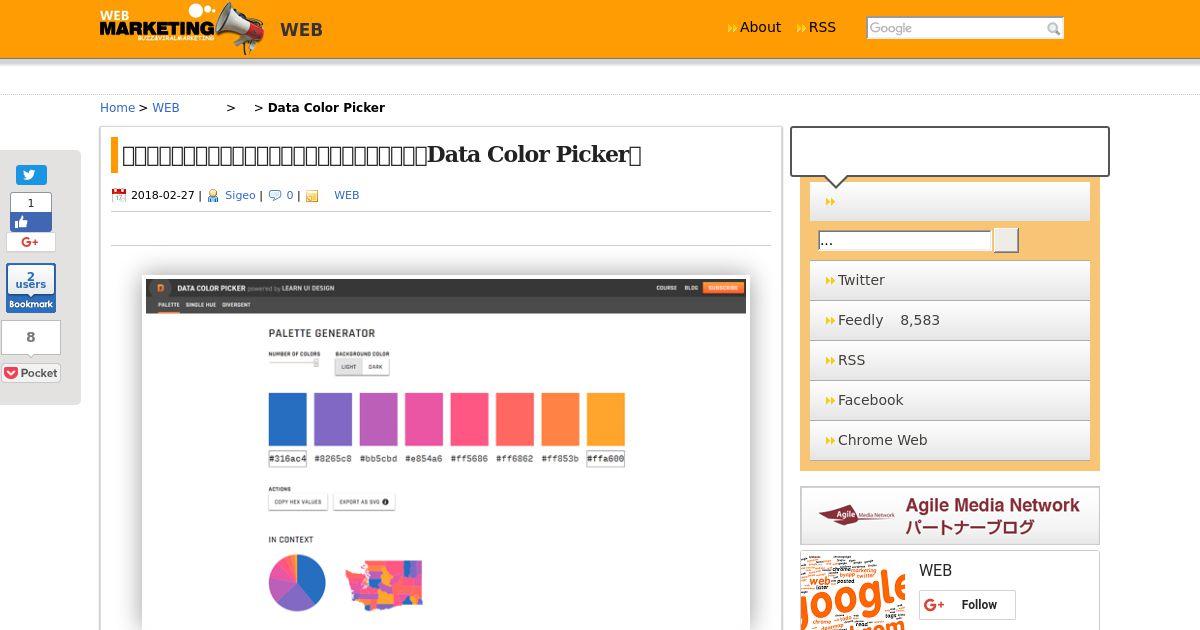
Task: Click the #ffa600 hex value field
Action: click(x=606, y=459)
